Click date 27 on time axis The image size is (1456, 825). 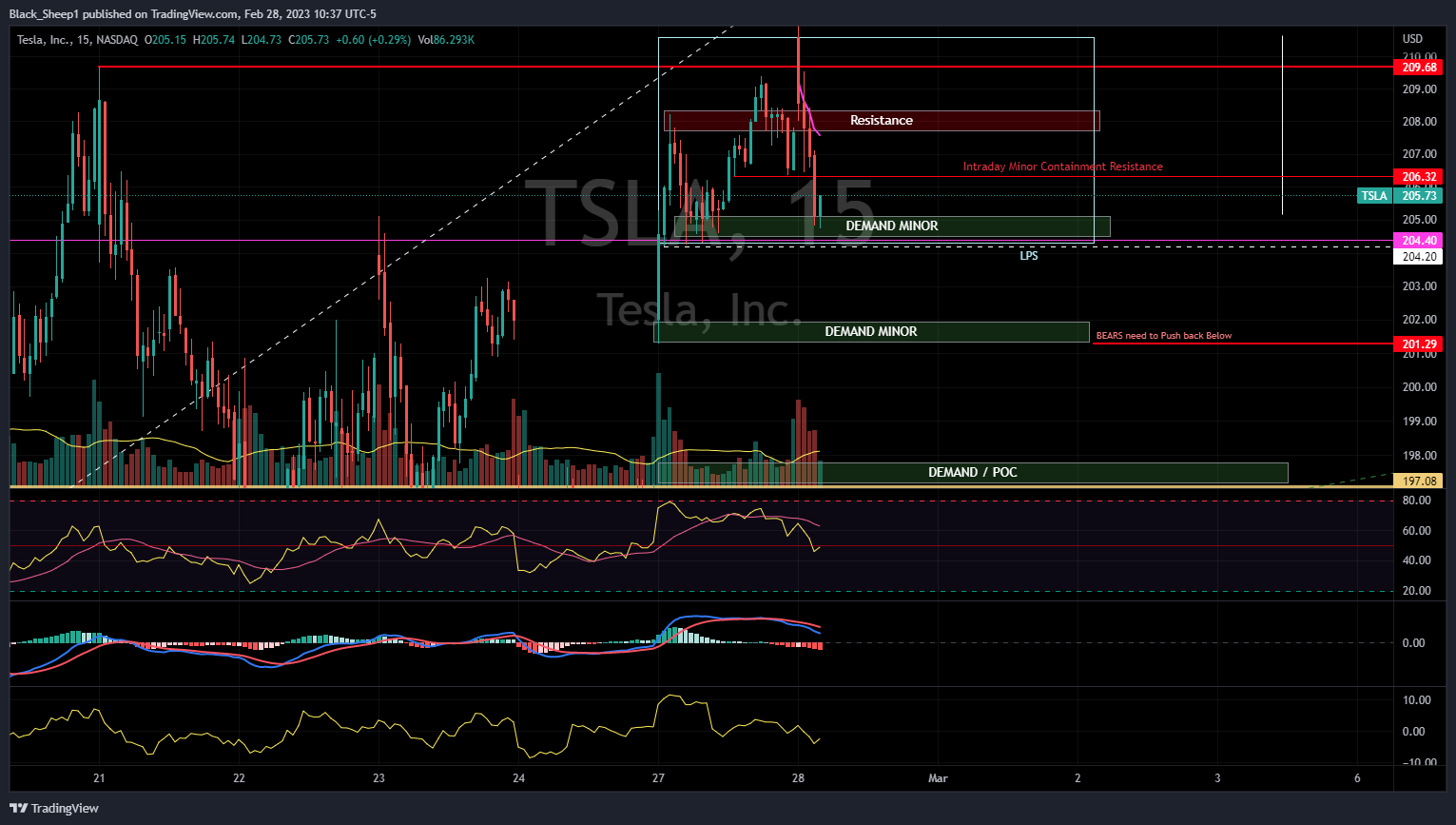coord(658,778)
